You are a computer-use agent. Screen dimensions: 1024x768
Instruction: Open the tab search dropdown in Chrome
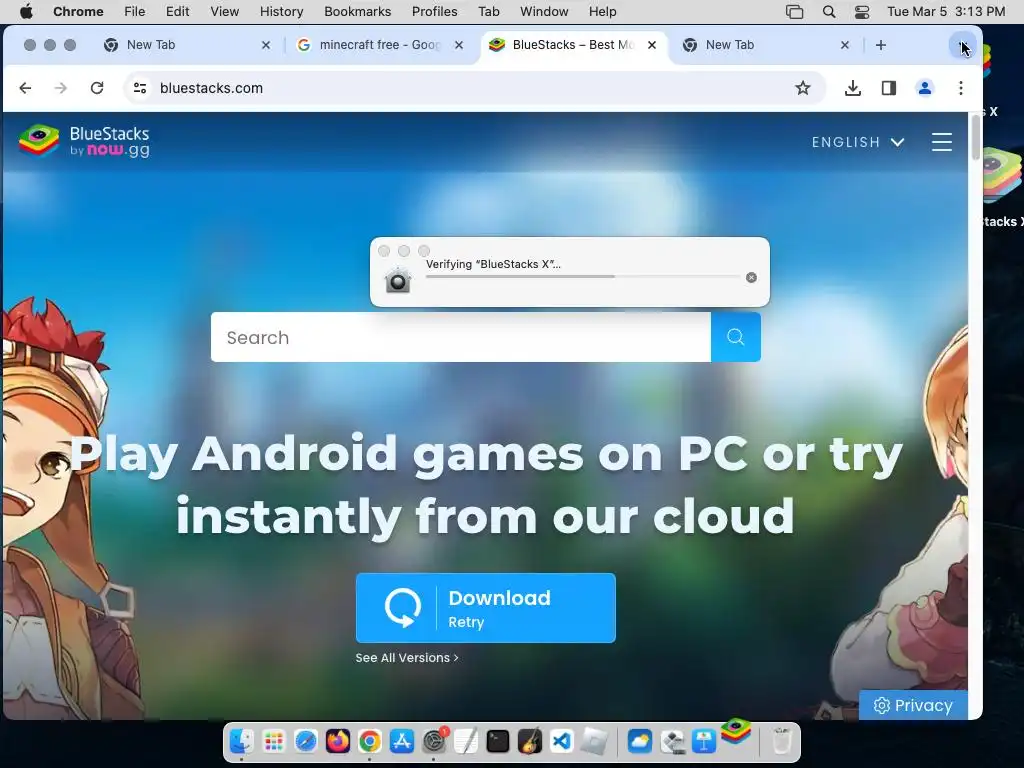click(x=961, y=45)
